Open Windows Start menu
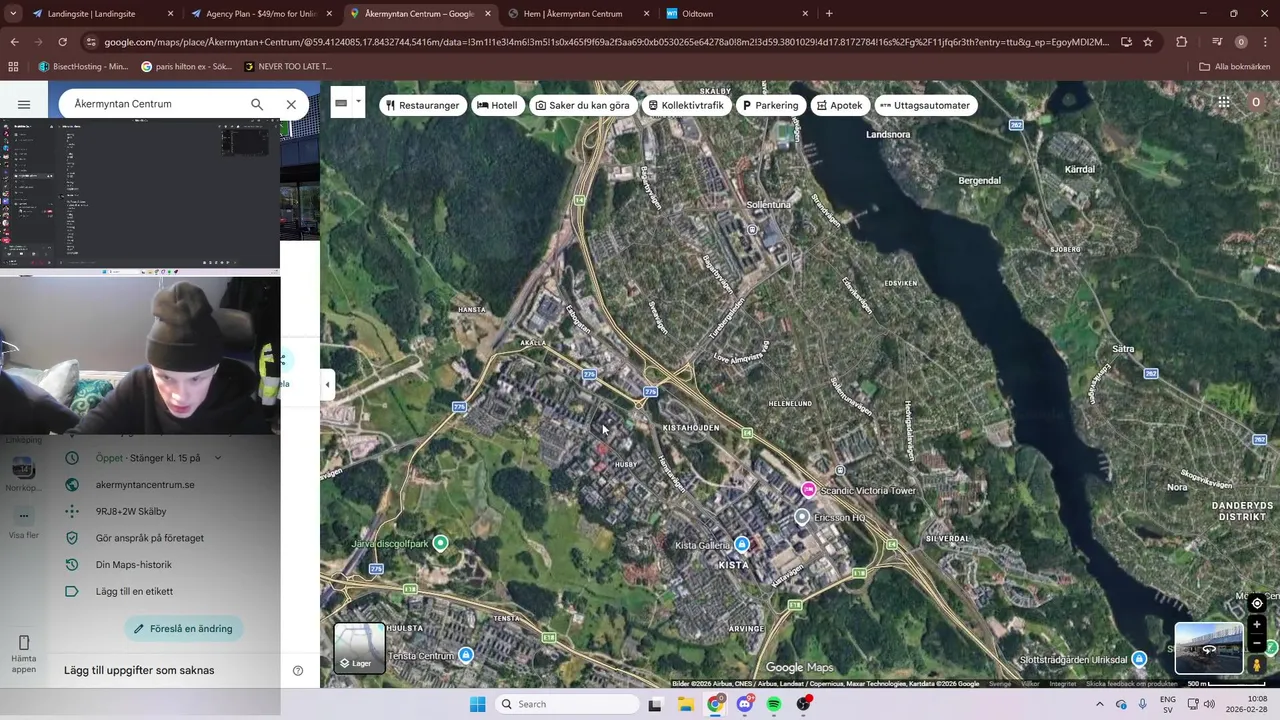The image size is (1280, 720). [x=477, y=704]
